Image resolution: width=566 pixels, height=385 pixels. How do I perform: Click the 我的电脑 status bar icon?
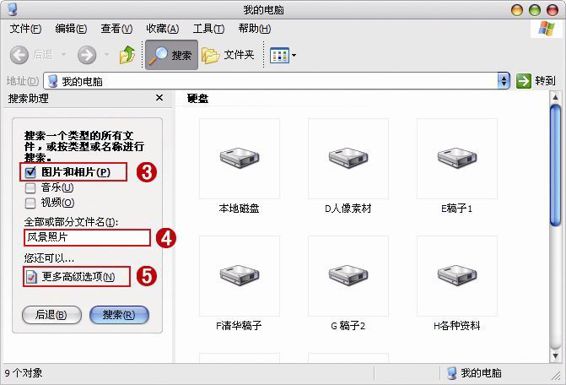[452, 373]
